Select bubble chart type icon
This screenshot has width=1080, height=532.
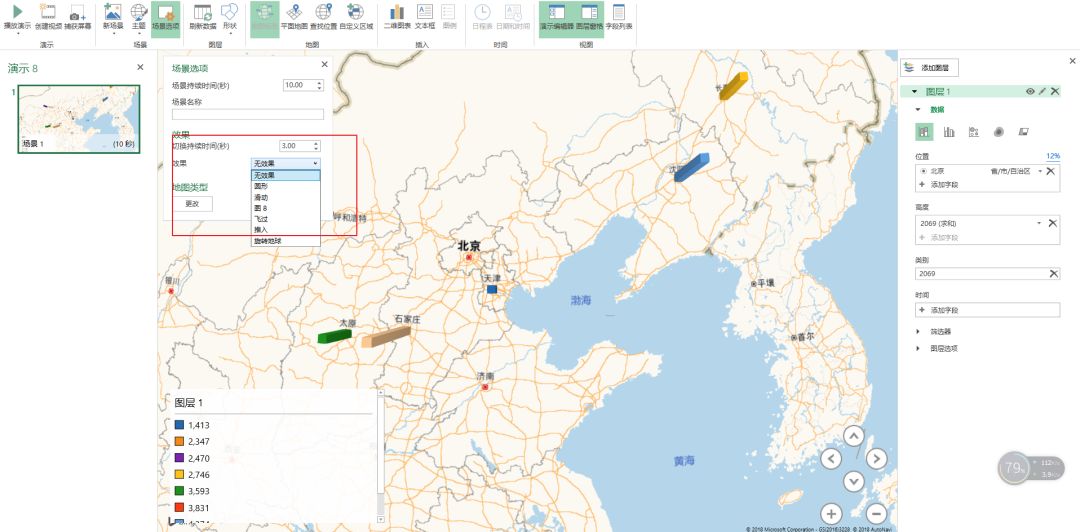[x=973, y=132]
